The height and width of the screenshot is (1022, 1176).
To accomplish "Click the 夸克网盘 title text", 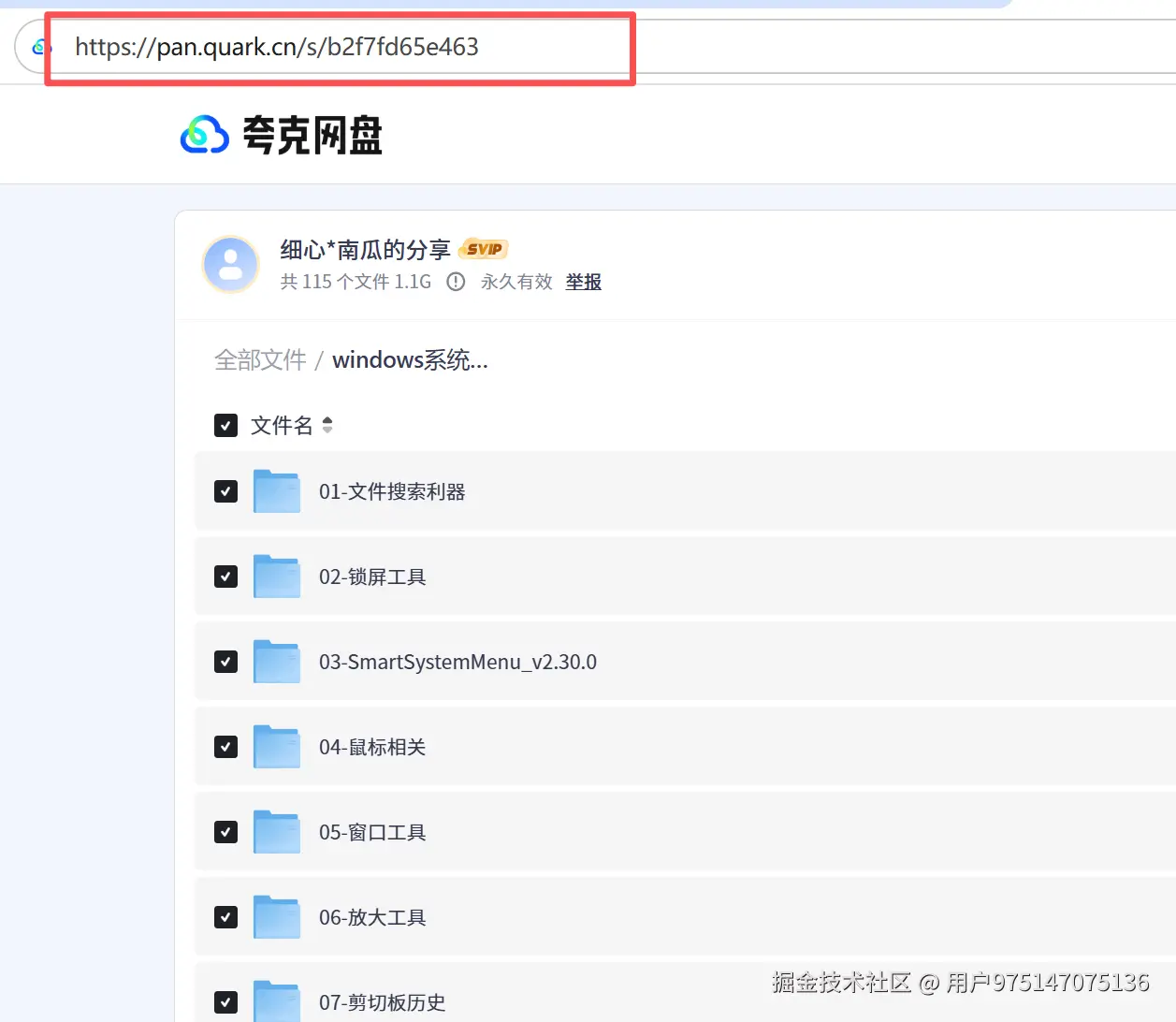I will (x=312, y=135).
